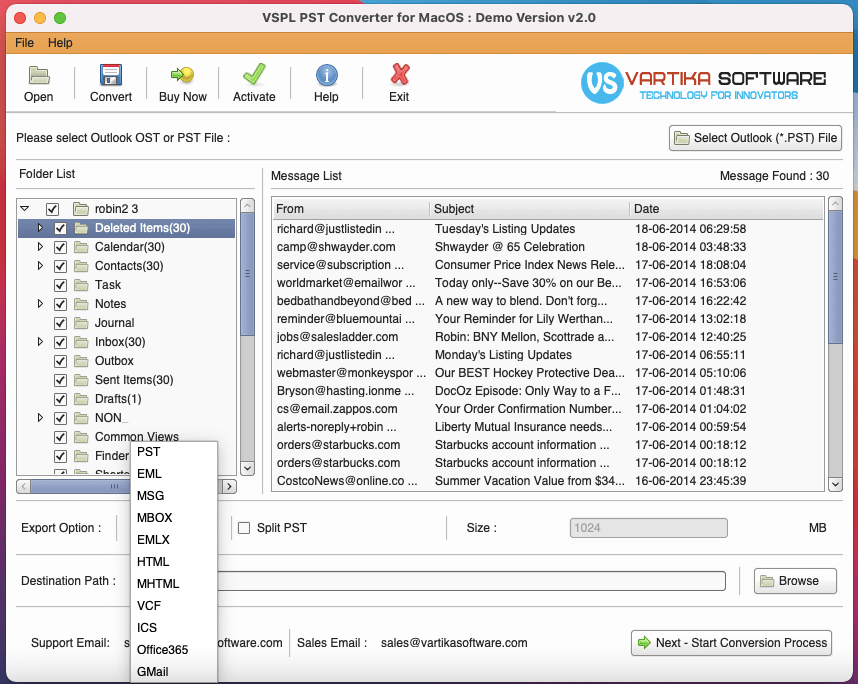This screenshot has height=684, width=858.
Task: Uncheck the Deleted Items(30) checkbox
Action: coord(60,228)
